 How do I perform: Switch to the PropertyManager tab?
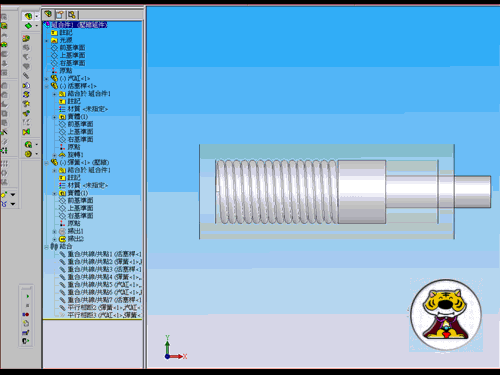(x=60, y=14)
